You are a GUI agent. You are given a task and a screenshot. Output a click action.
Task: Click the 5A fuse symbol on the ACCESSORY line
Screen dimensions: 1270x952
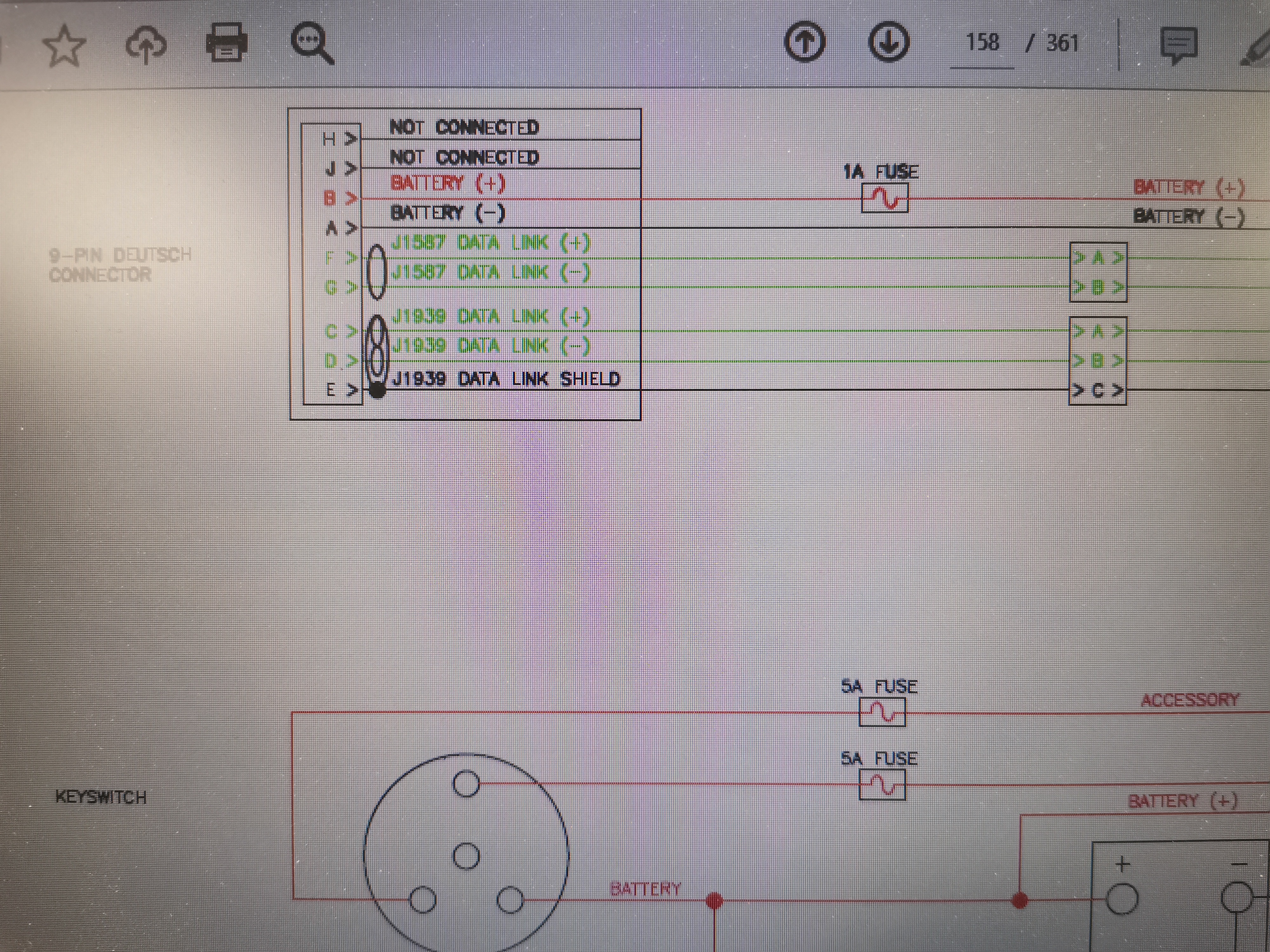(882, 713)
